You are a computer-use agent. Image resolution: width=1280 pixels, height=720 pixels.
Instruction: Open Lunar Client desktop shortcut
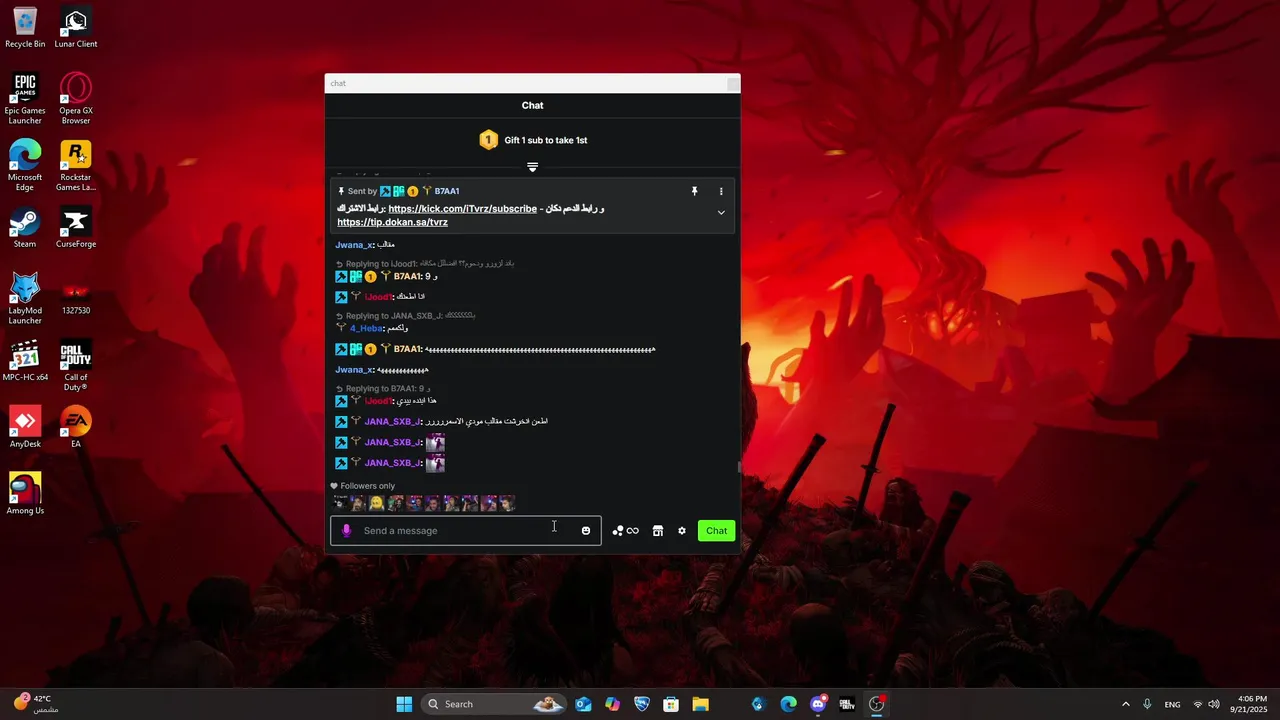(76, 27)
